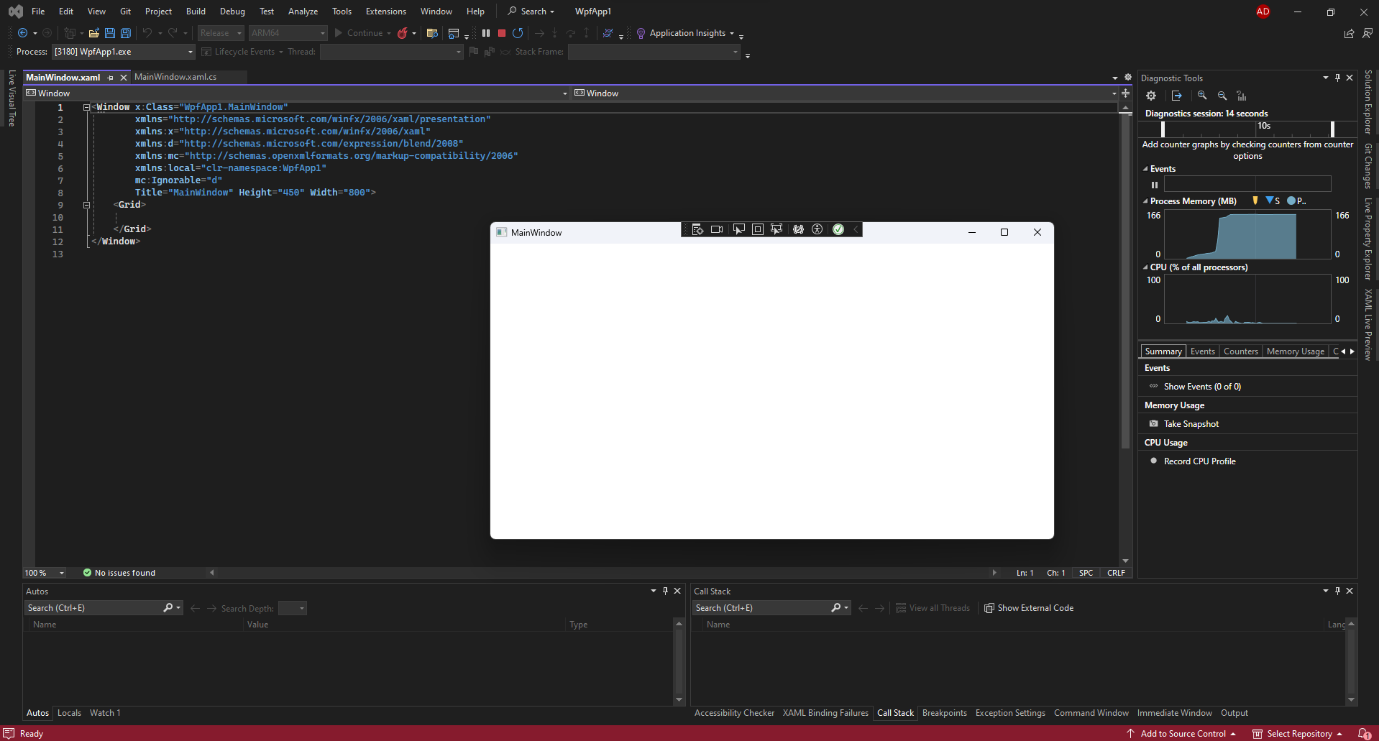Click Take Snapshot under Memory Usage

point(1190,424)
